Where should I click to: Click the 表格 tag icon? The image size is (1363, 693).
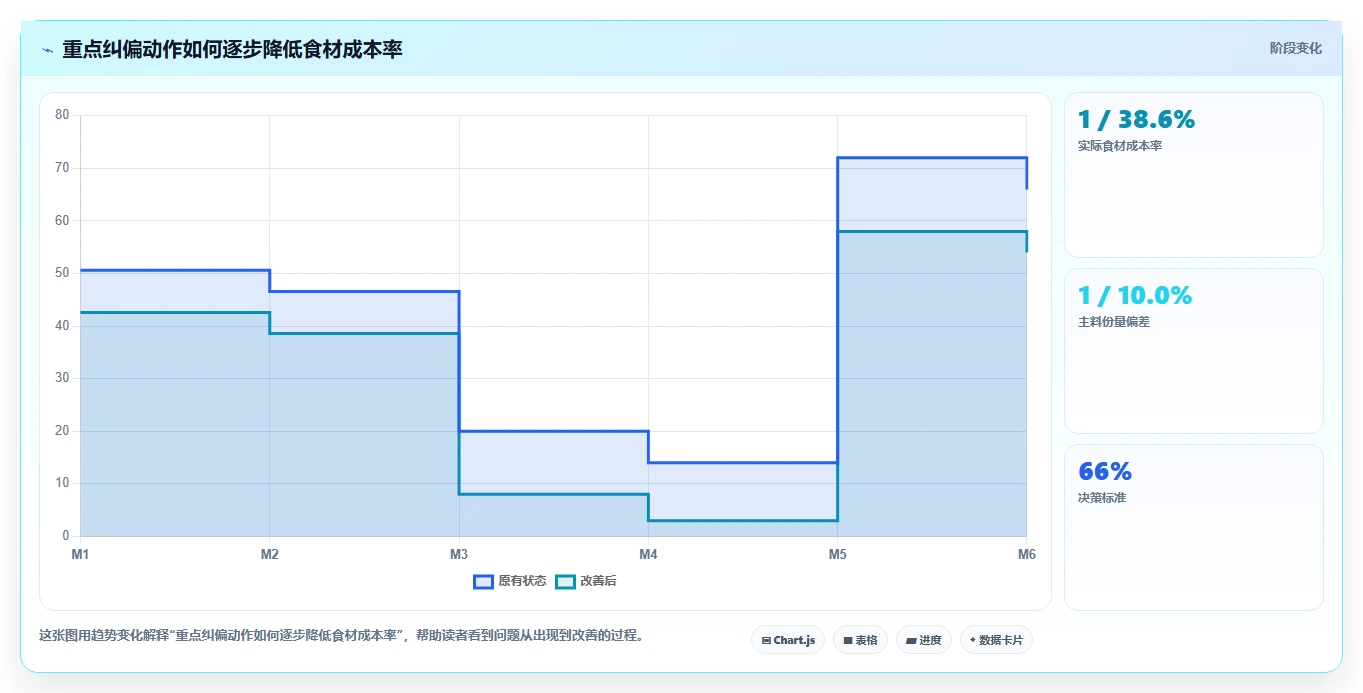[x=848, y=640]
